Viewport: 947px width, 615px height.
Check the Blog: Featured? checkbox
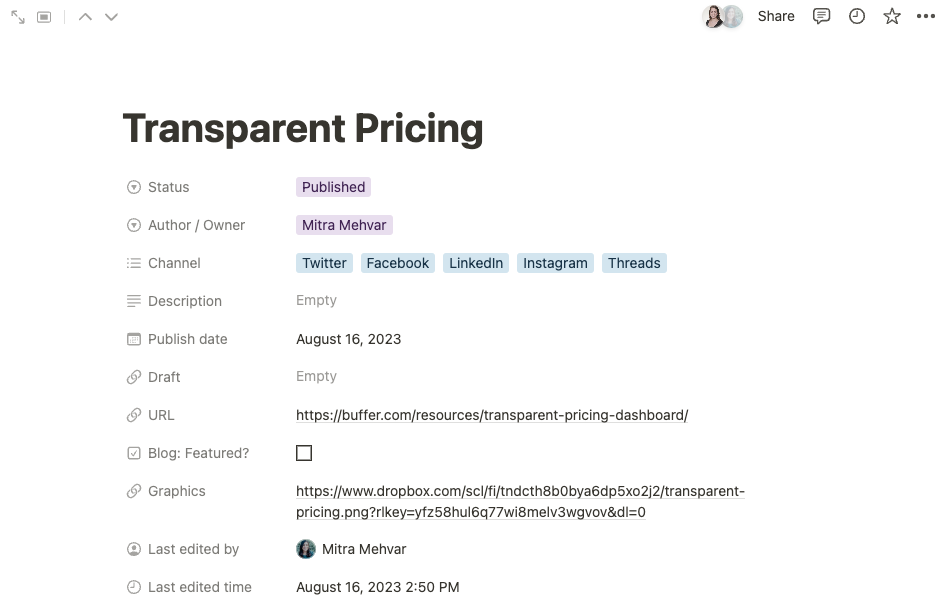pyautogui.click(x=304, y=453)
